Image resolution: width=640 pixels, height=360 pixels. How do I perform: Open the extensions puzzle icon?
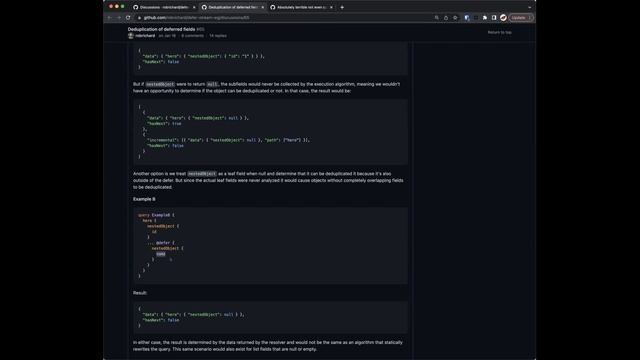click(x=484, y=18)
